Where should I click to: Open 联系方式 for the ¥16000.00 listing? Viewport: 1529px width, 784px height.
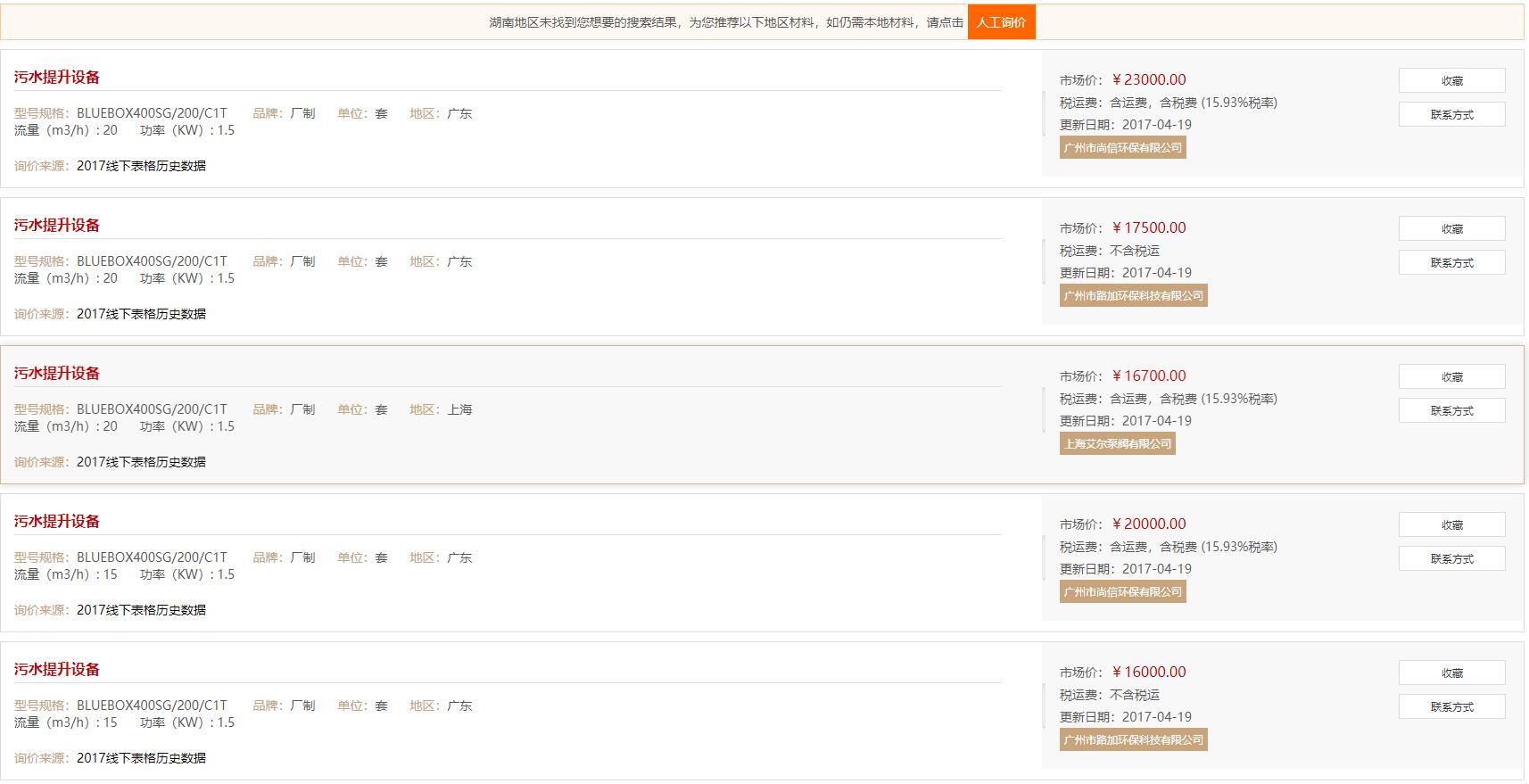click(x=1451, y=706)
